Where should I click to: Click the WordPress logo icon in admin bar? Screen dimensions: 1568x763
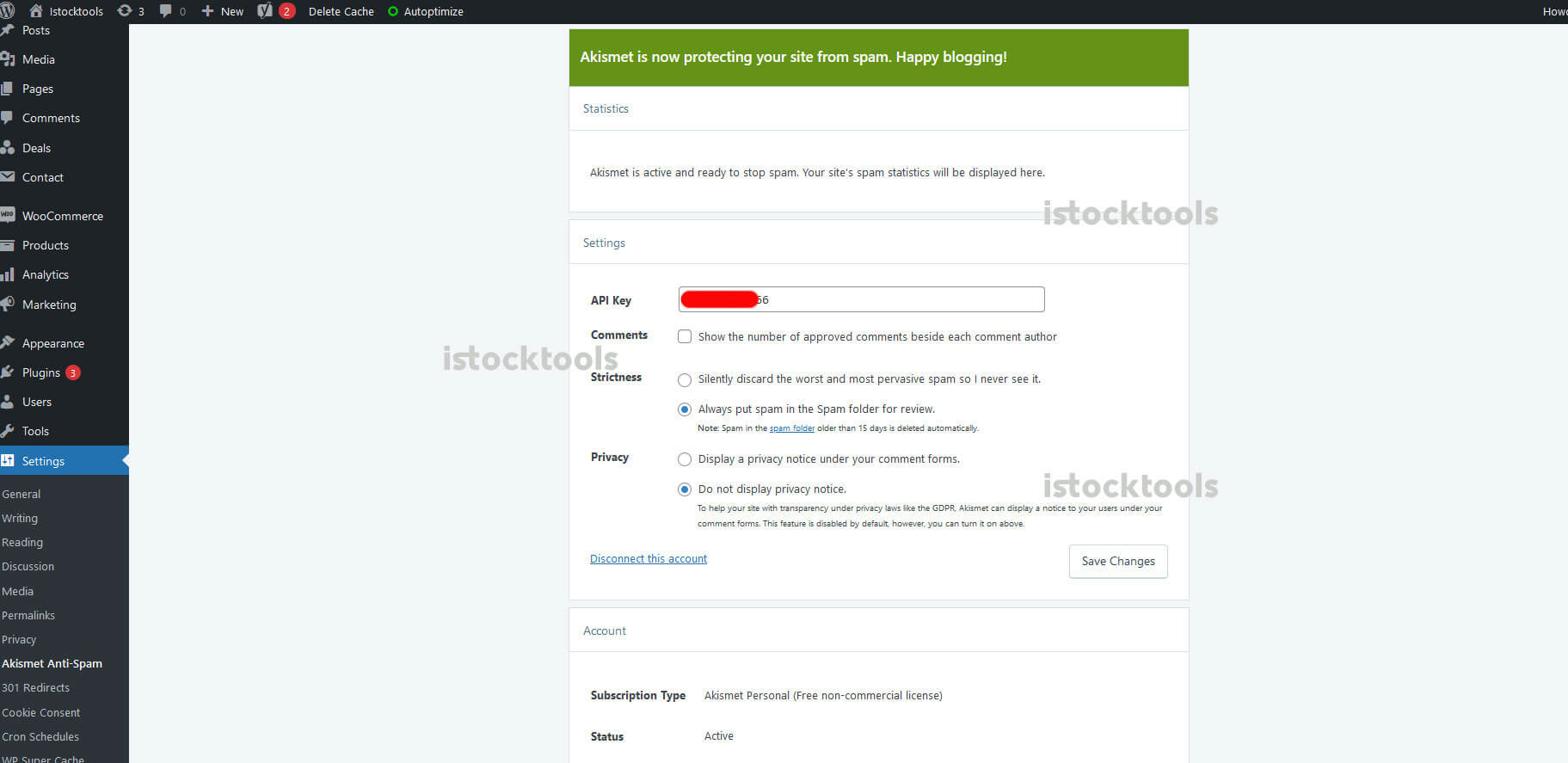tap(7, 10)
